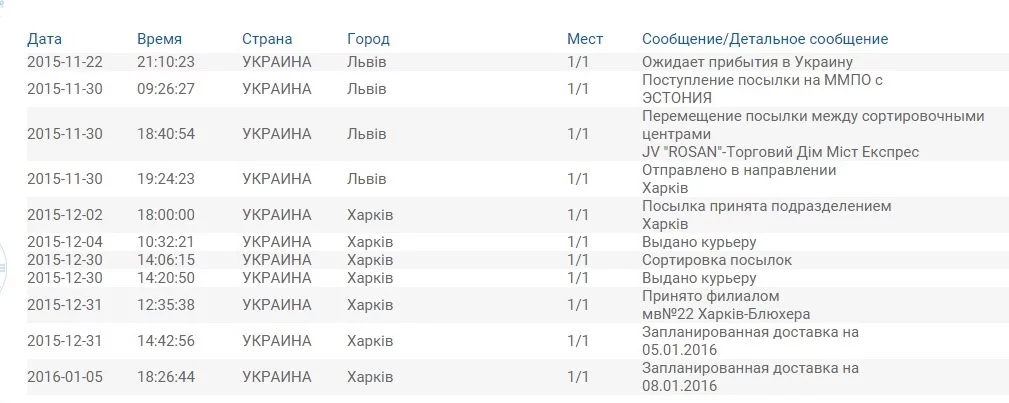
Task: Select the Страна column header
Action: click(x=267, y=39)
